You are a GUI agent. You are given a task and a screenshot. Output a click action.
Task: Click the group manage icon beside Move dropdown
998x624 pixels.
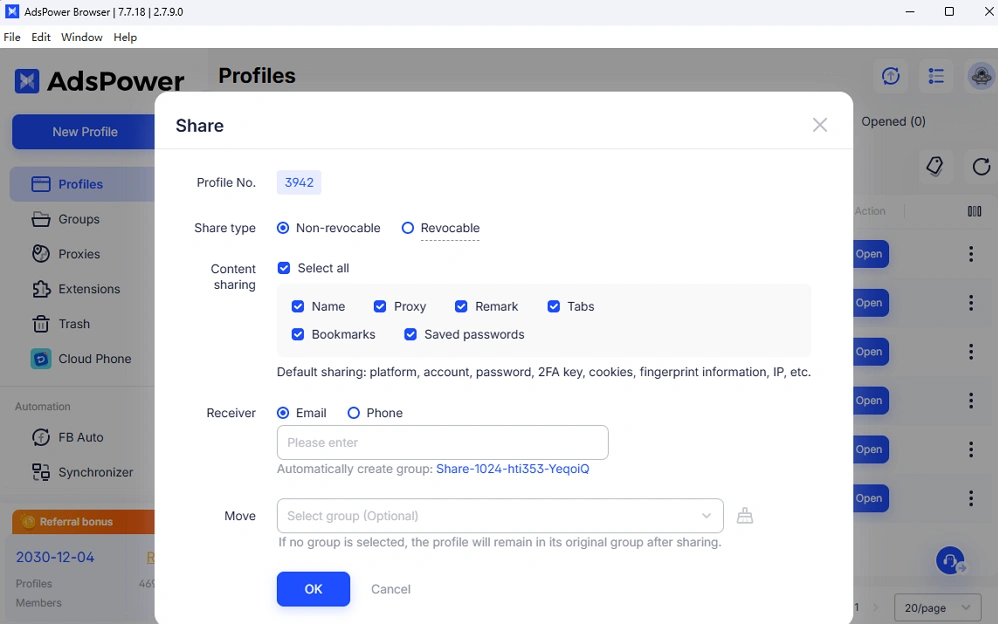click(x=744, y=516)
